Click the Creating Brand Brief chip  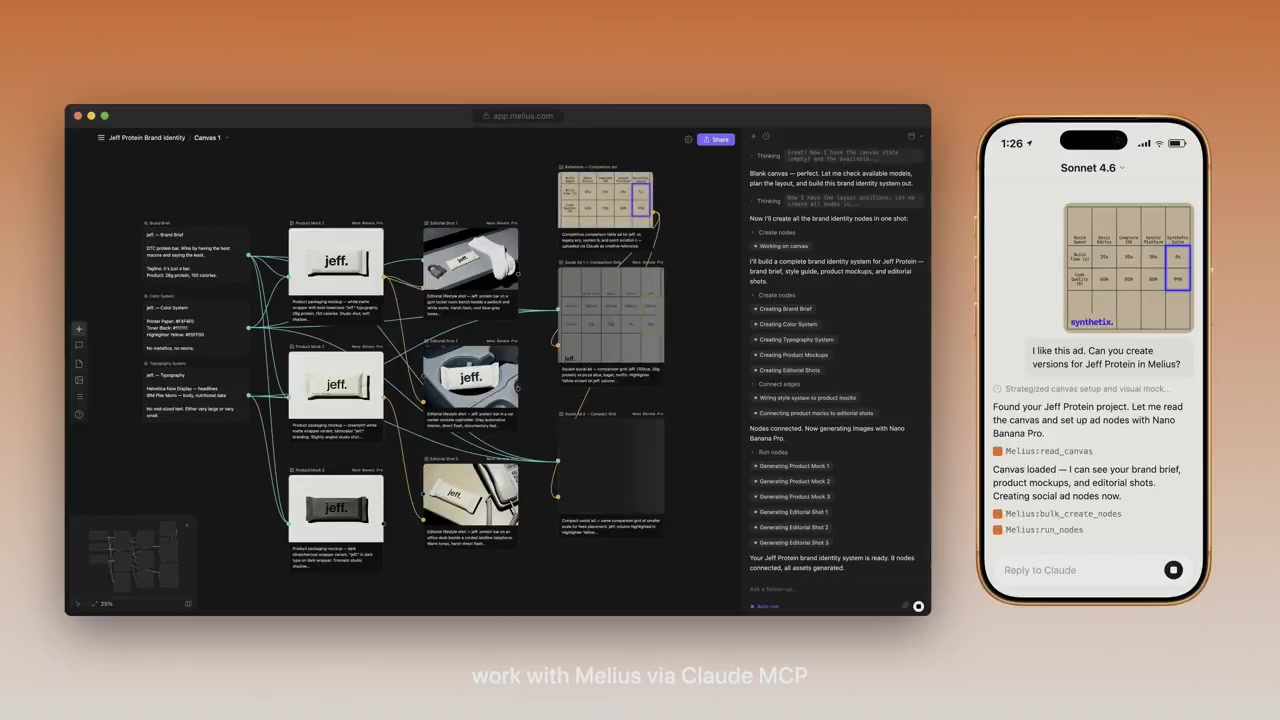(783, 309)
